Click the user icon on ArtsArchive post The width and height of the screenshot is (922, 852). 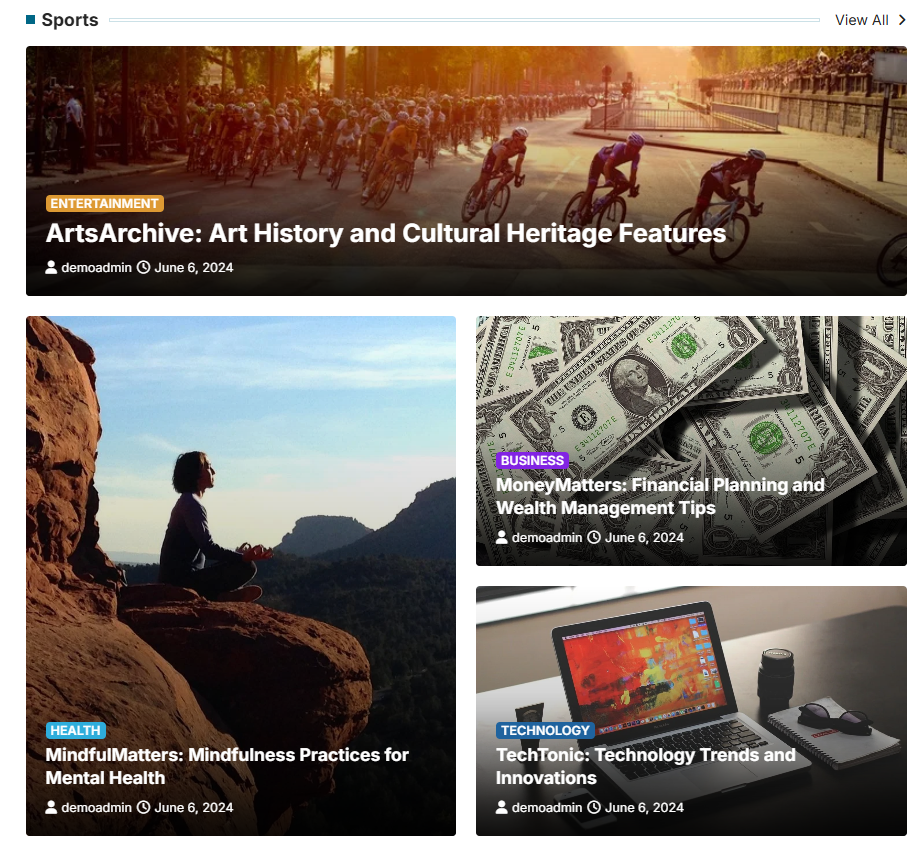pos(51,268)
